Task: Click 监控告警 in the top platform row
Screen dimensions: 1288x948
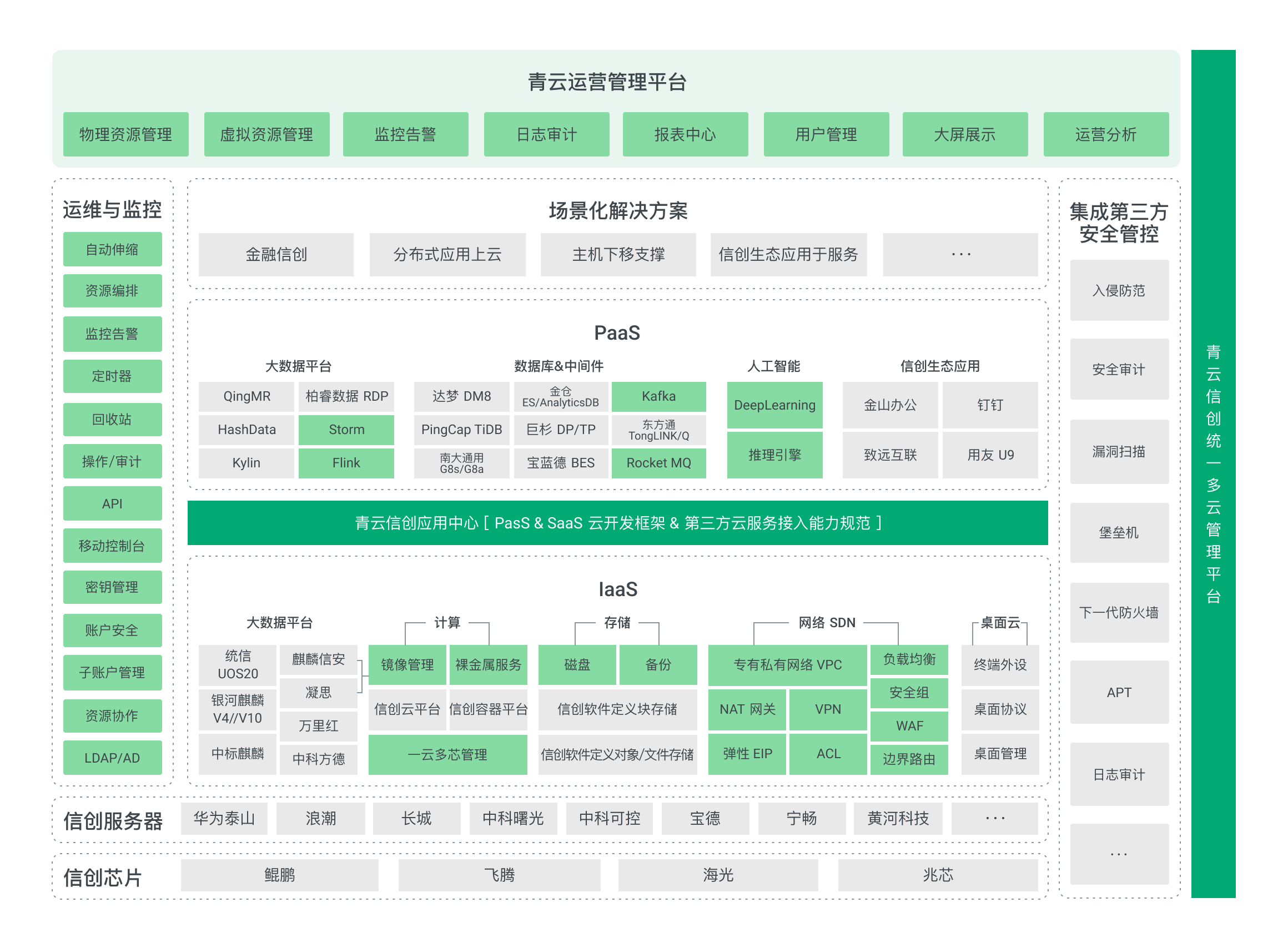Action: click(405, 134)
